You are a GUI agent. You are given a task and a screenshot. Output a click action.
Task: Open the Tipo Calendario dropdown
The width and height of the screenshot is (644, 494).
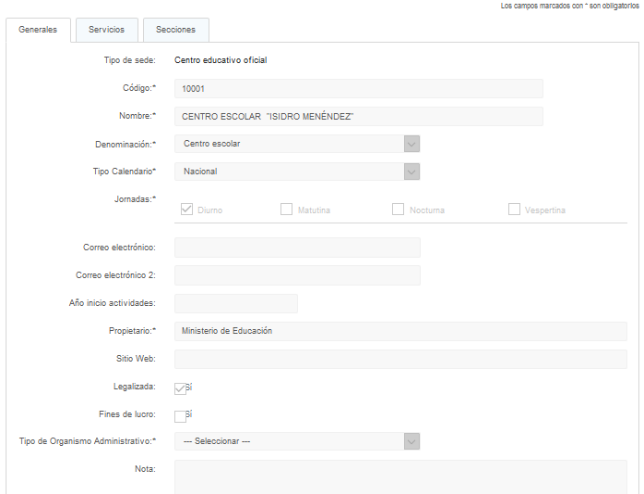411,172
